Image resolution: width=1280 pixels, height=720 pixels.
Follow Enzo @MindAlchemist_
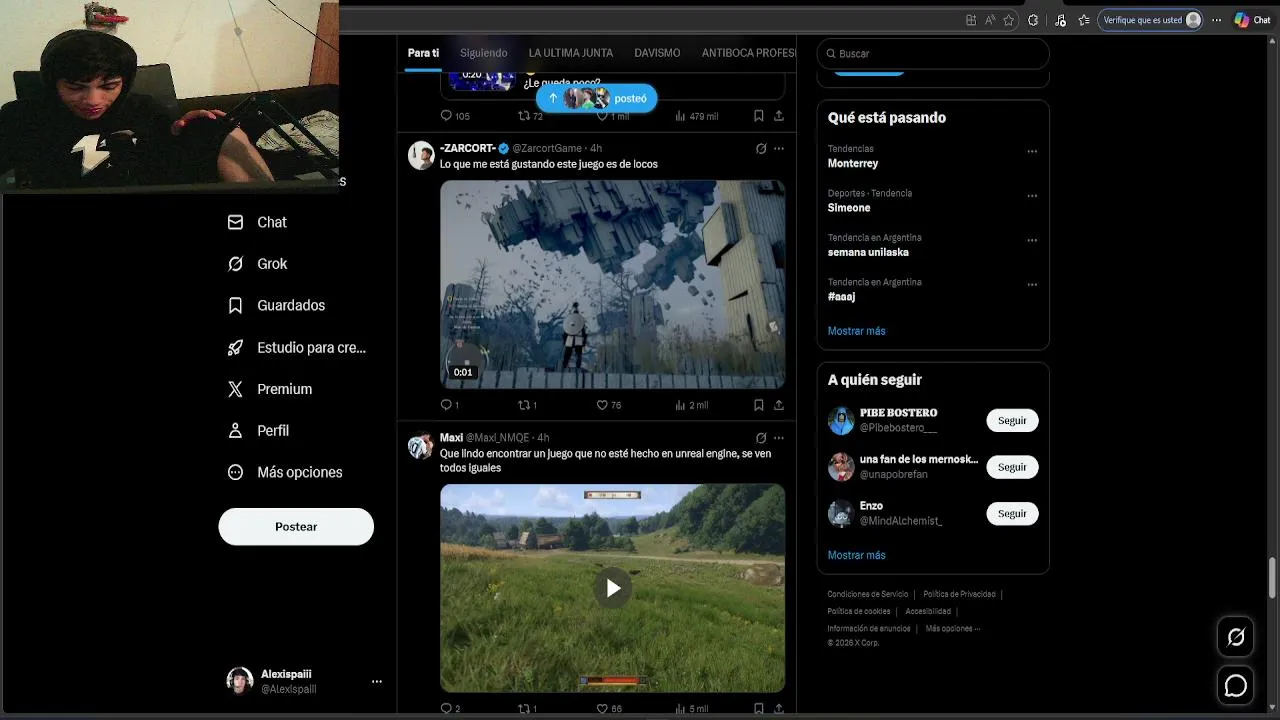click(x=1012, y=514)
